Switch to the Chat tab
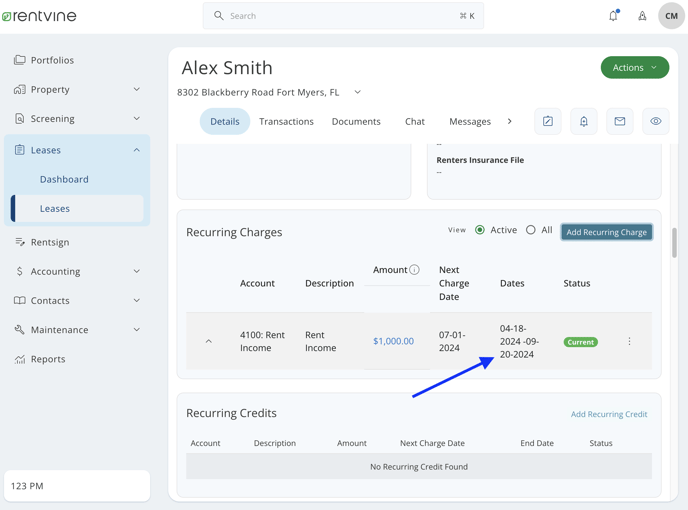This screenshot has height=510, width=688. click(x=415, y=121)
